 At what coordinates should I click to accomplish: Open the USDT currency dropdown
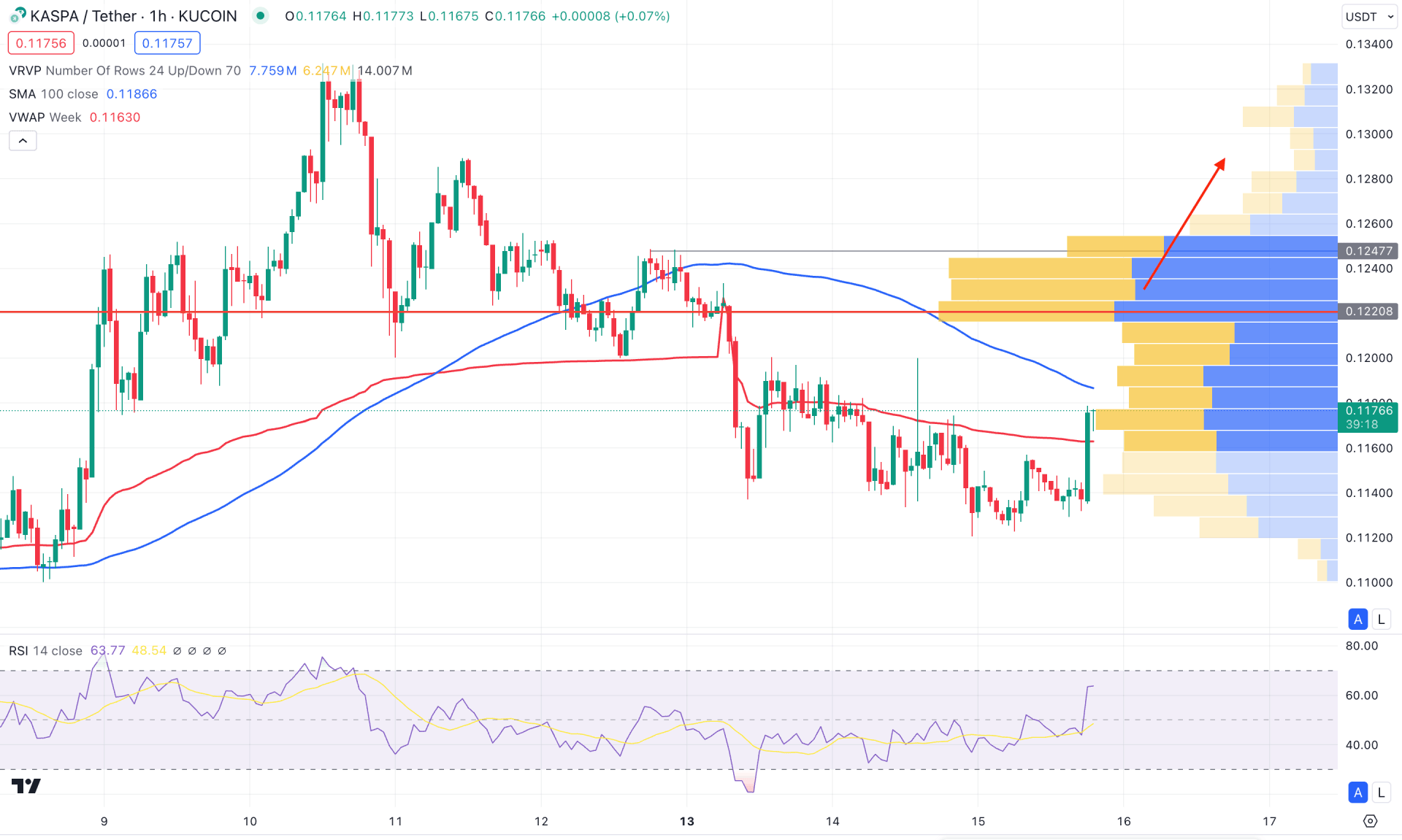pos(1370,16)
